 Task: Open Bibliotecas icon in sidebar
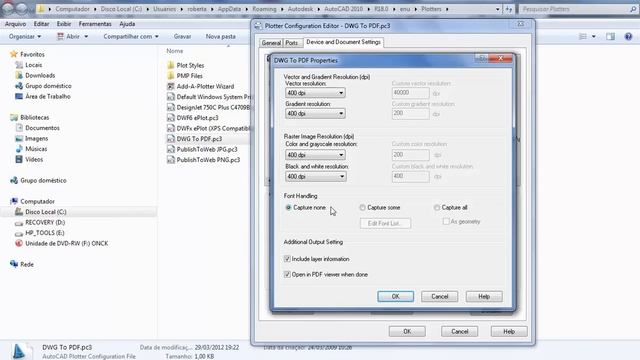pyautogui.click(x=14, y=117)
